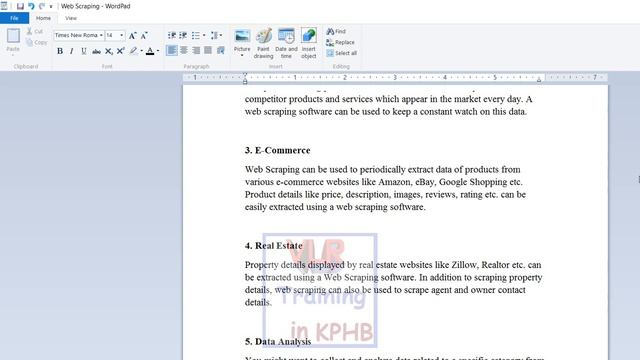Click the Save icon in quick access toolbar

[20, 6]
